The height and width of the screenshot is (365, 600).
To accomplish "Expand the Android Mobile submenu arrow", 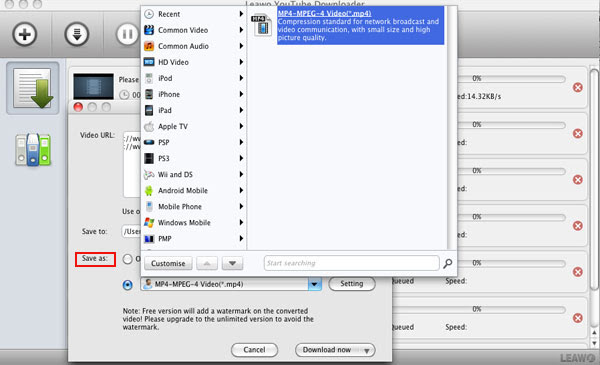I will coord(241,190).
